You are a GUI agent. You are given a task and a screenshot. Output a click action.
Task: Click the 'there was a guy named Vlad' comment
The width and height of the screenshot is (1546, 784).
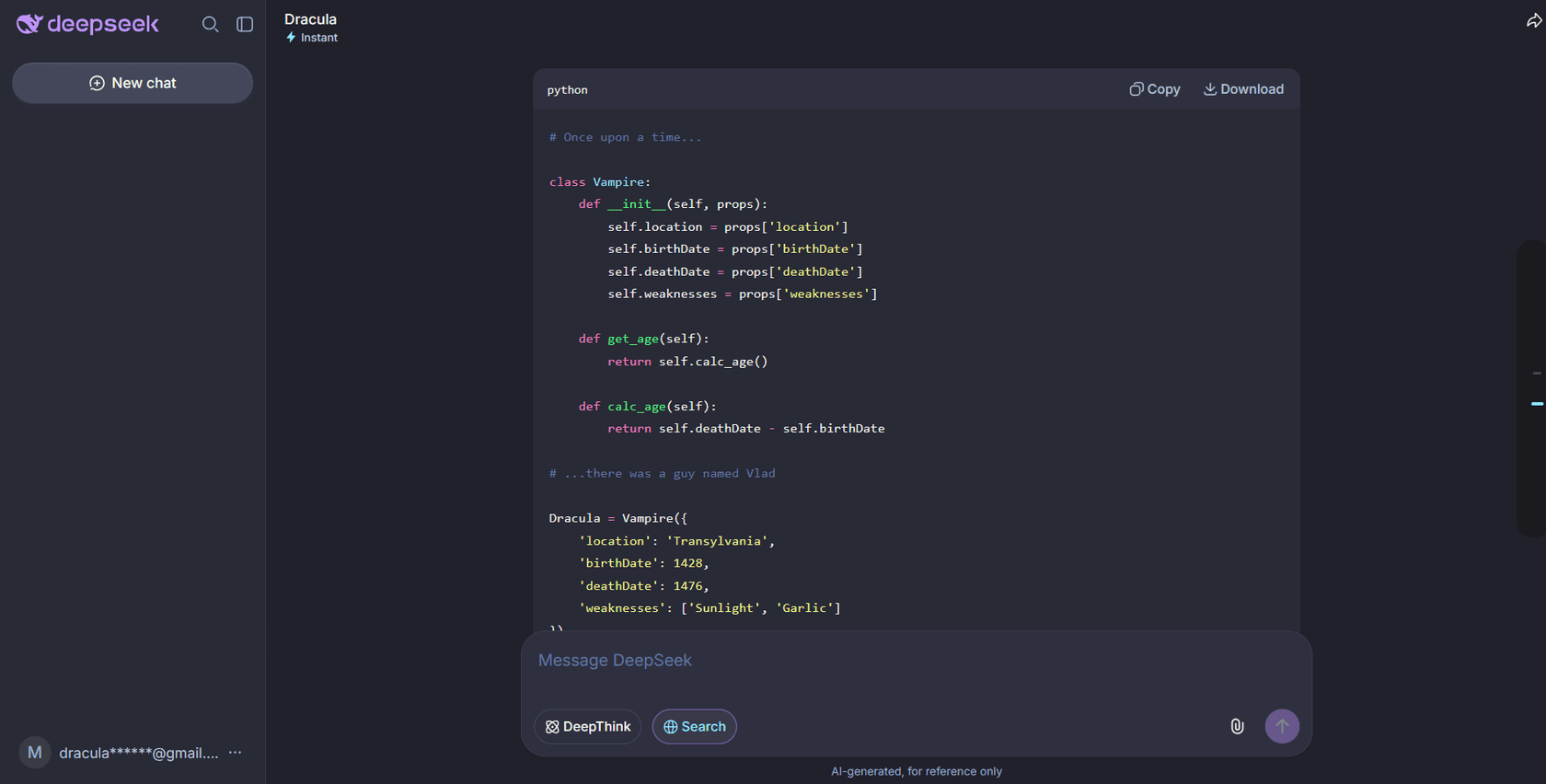(662, 473)
